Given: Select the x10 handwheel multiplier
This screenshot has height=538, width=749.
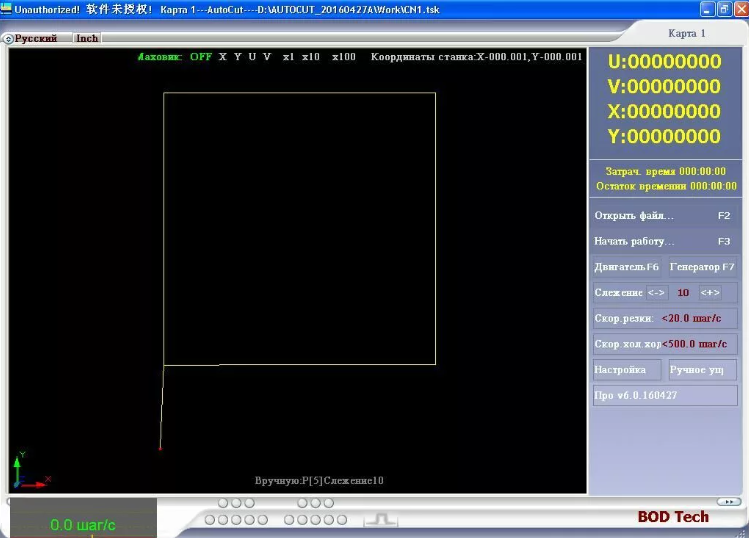Looking at the screenshot, I should point(311,57).
